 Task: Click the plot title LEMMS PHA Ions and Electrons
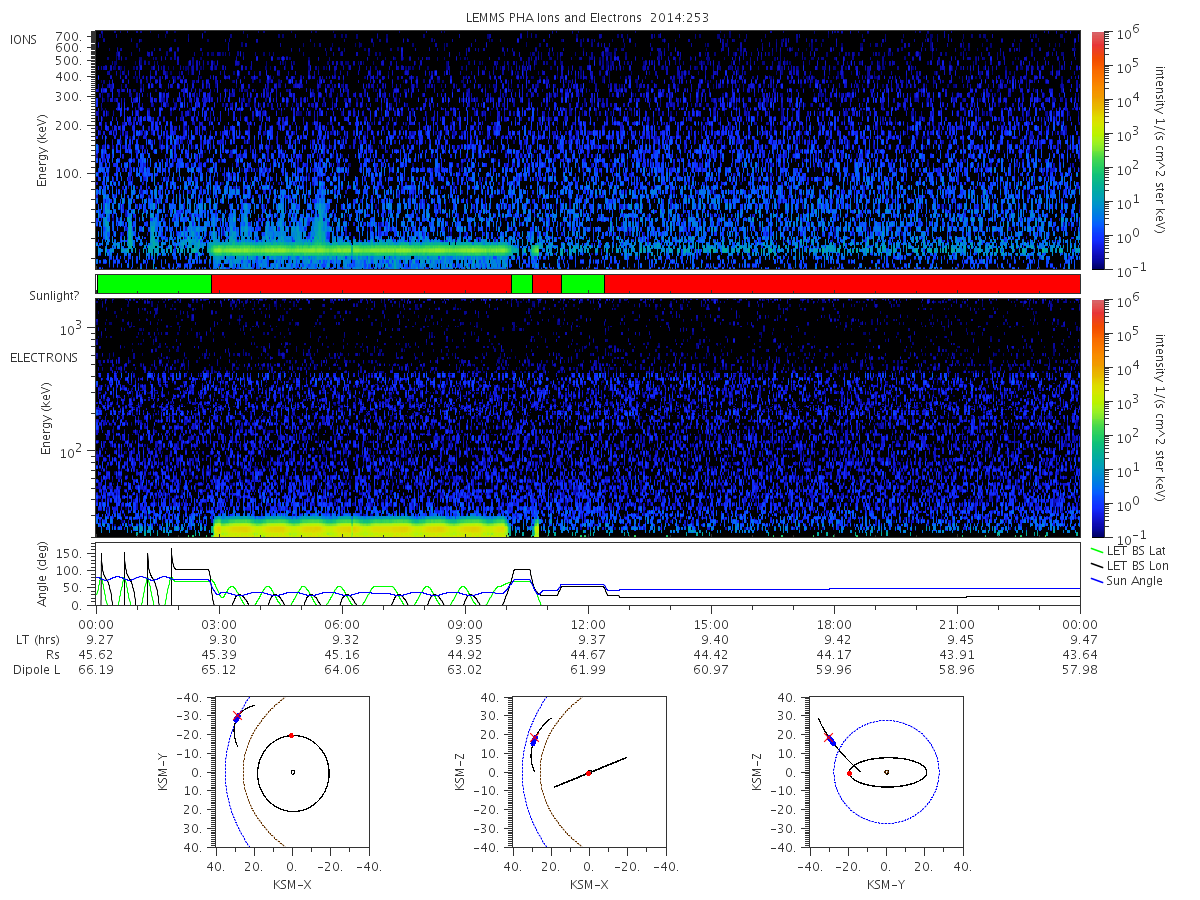tap(553, 18)
